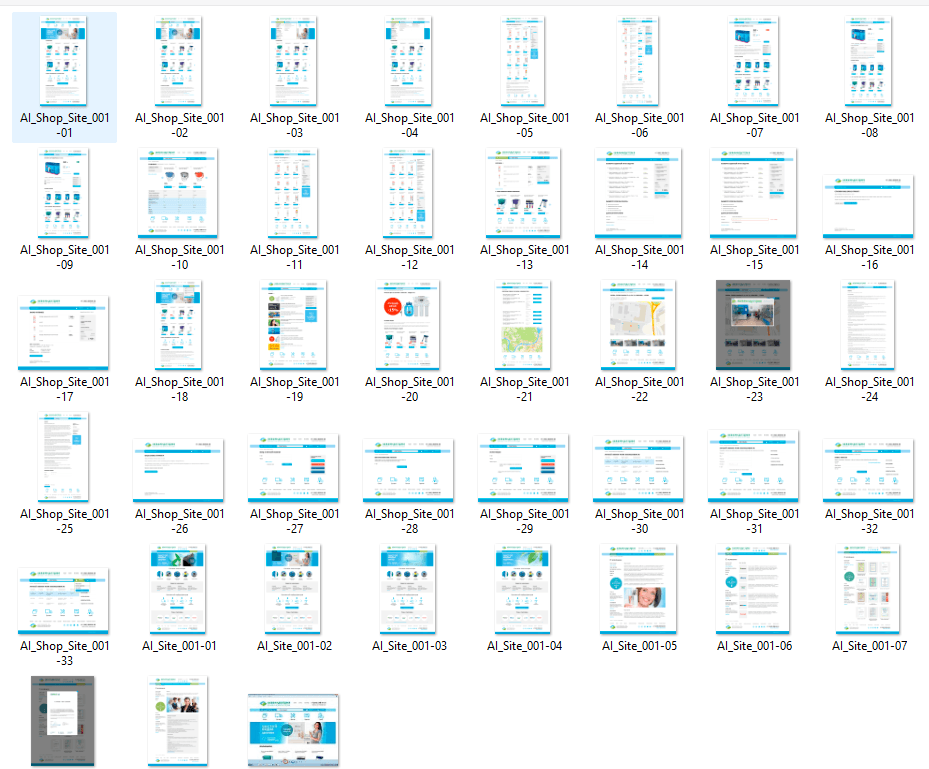Pick the AI_Shop_Site_001-10 thumbnail

tap(178, 193)
